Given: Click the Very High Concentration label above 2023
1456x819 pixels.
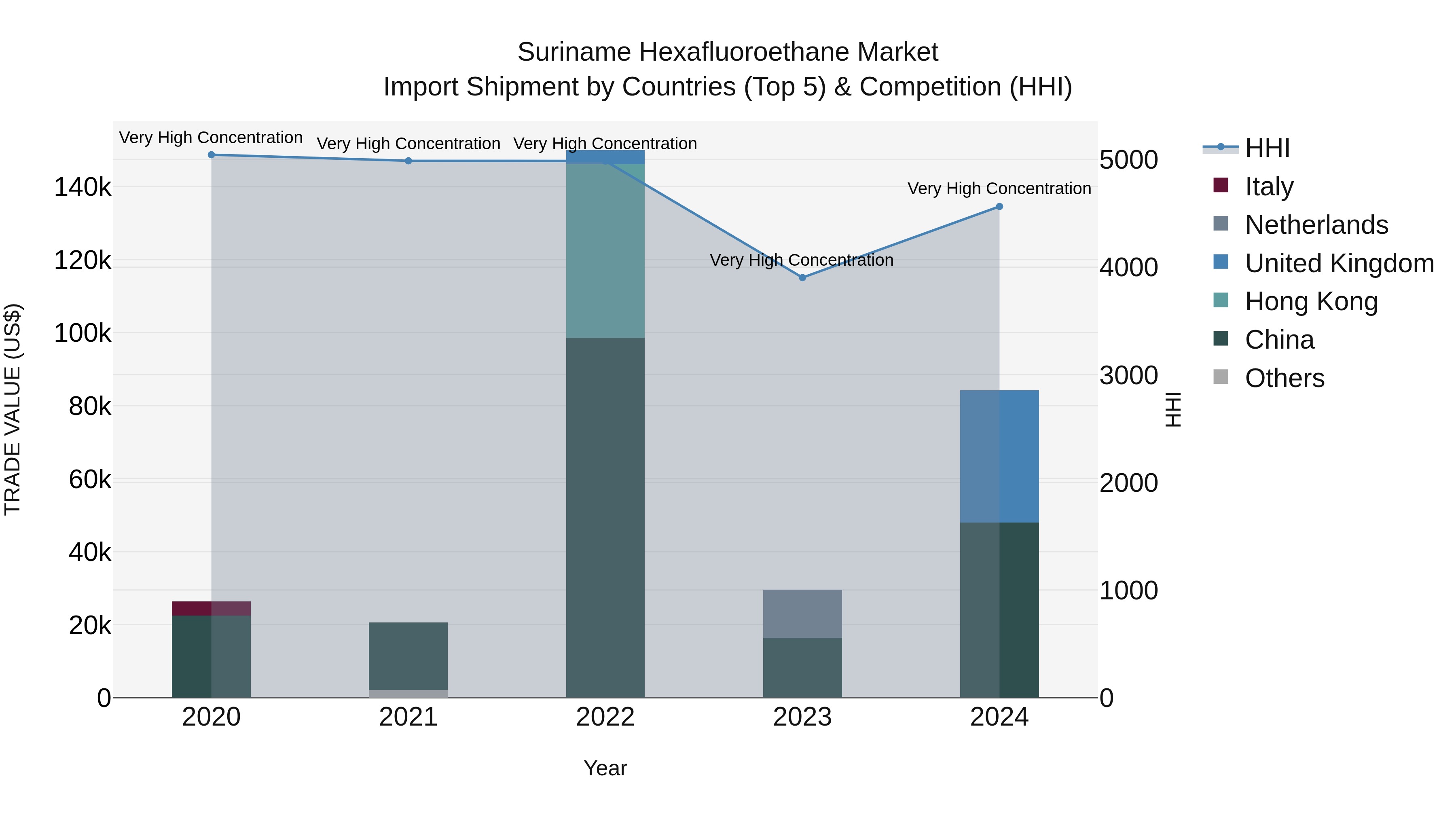Looking at the screenshot, I should [x=802, y=260].
